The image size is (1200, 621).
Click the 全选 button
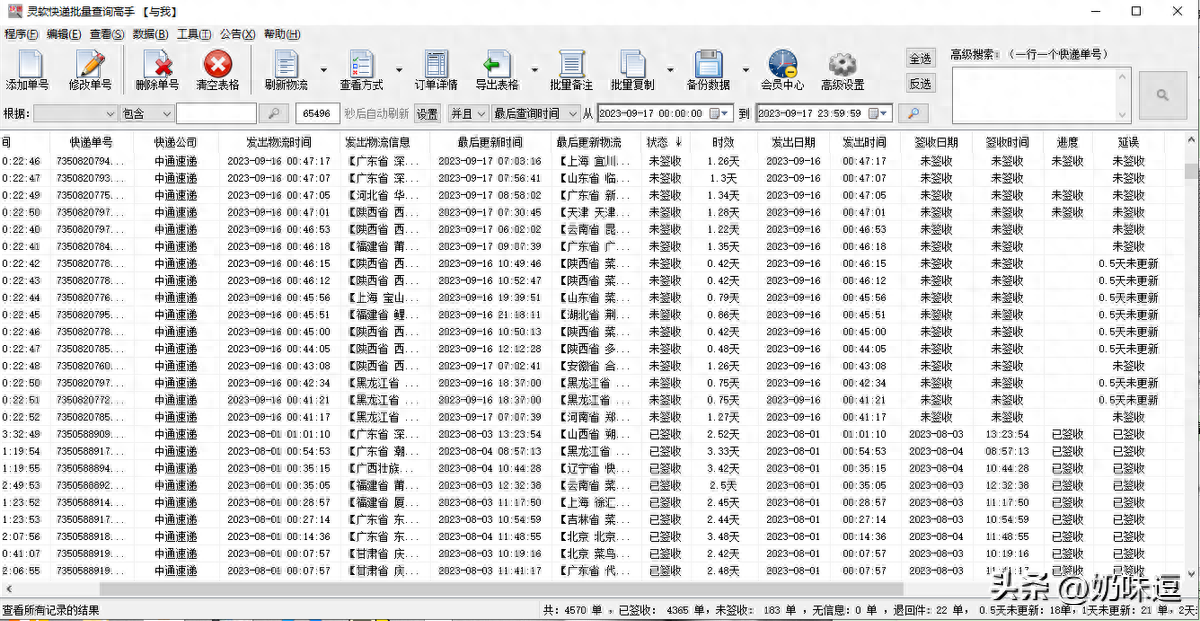coord(920,59)
